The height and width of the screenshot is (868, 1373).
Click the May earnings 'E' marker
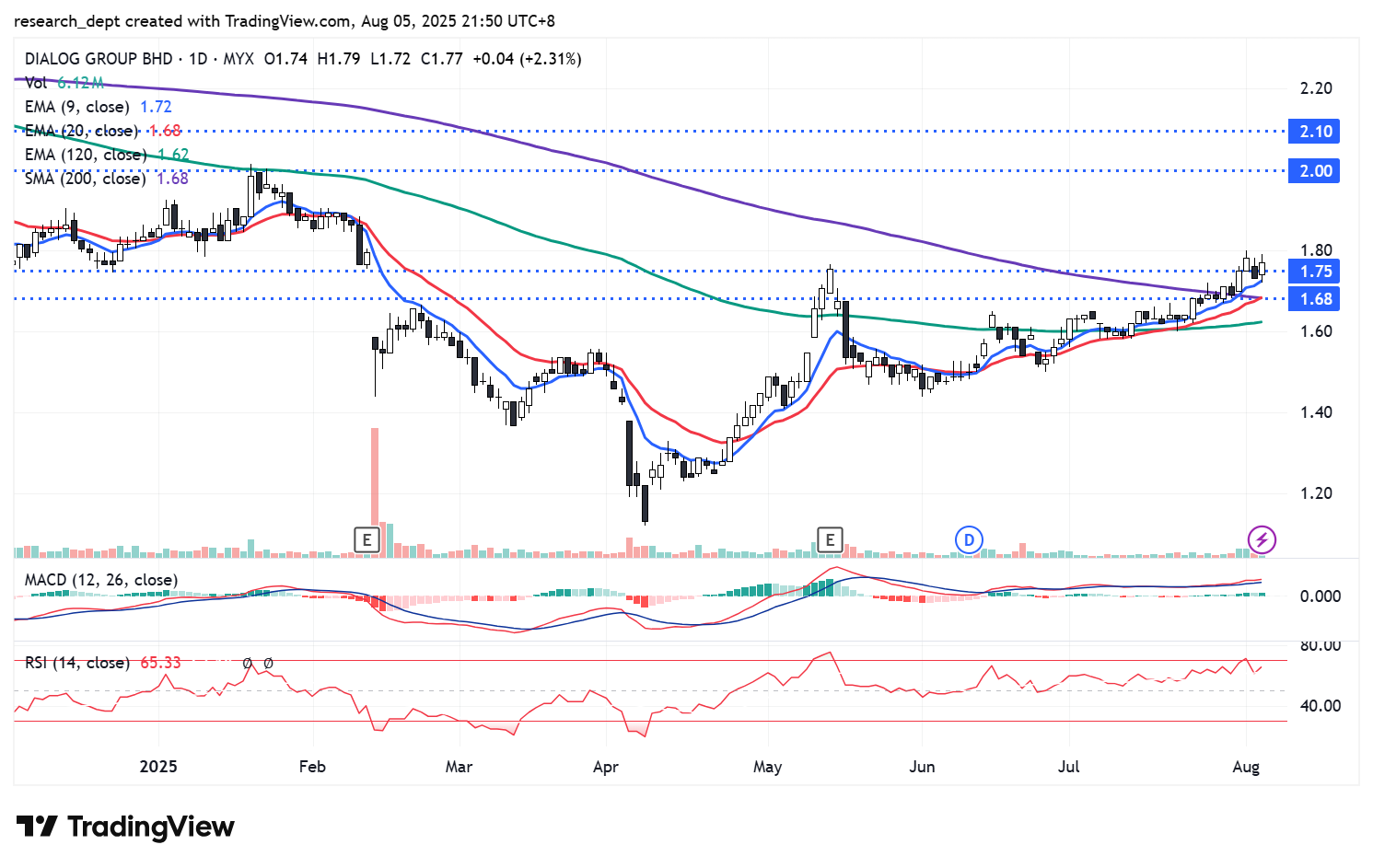coord(830,539)
